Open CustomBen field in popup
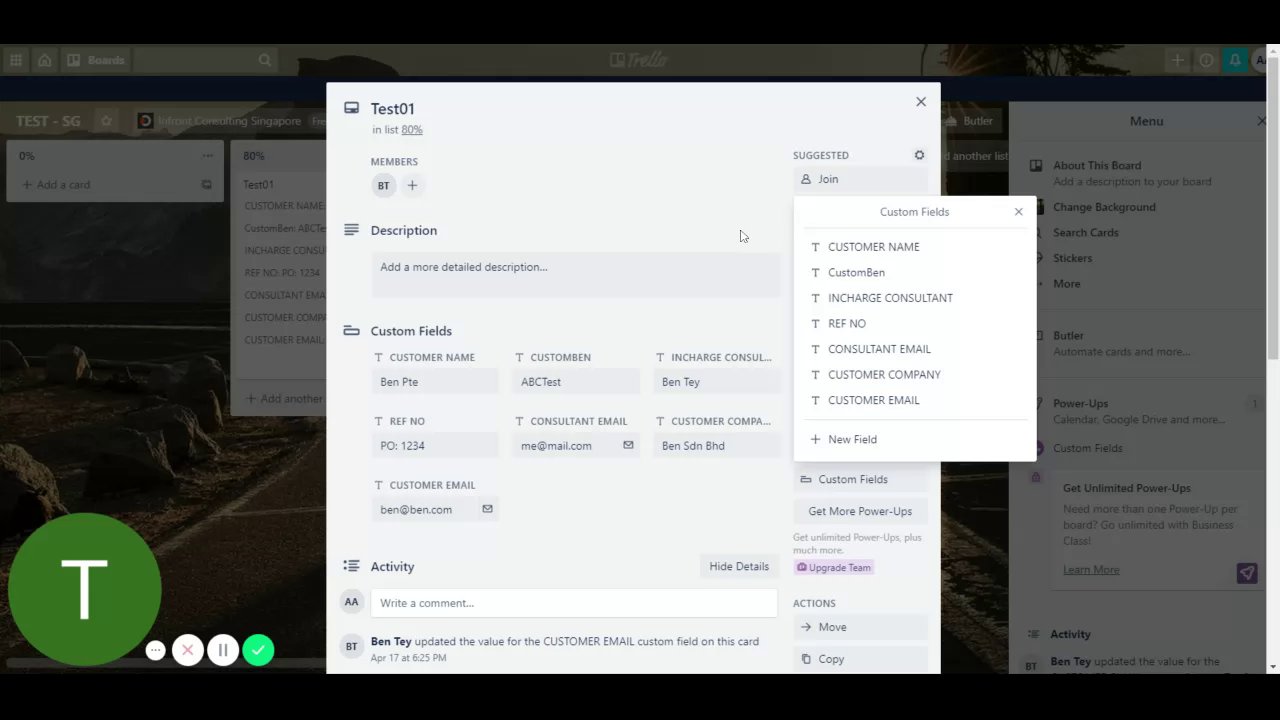This screenshot has height=720, width=1280. tap(915, 272)
